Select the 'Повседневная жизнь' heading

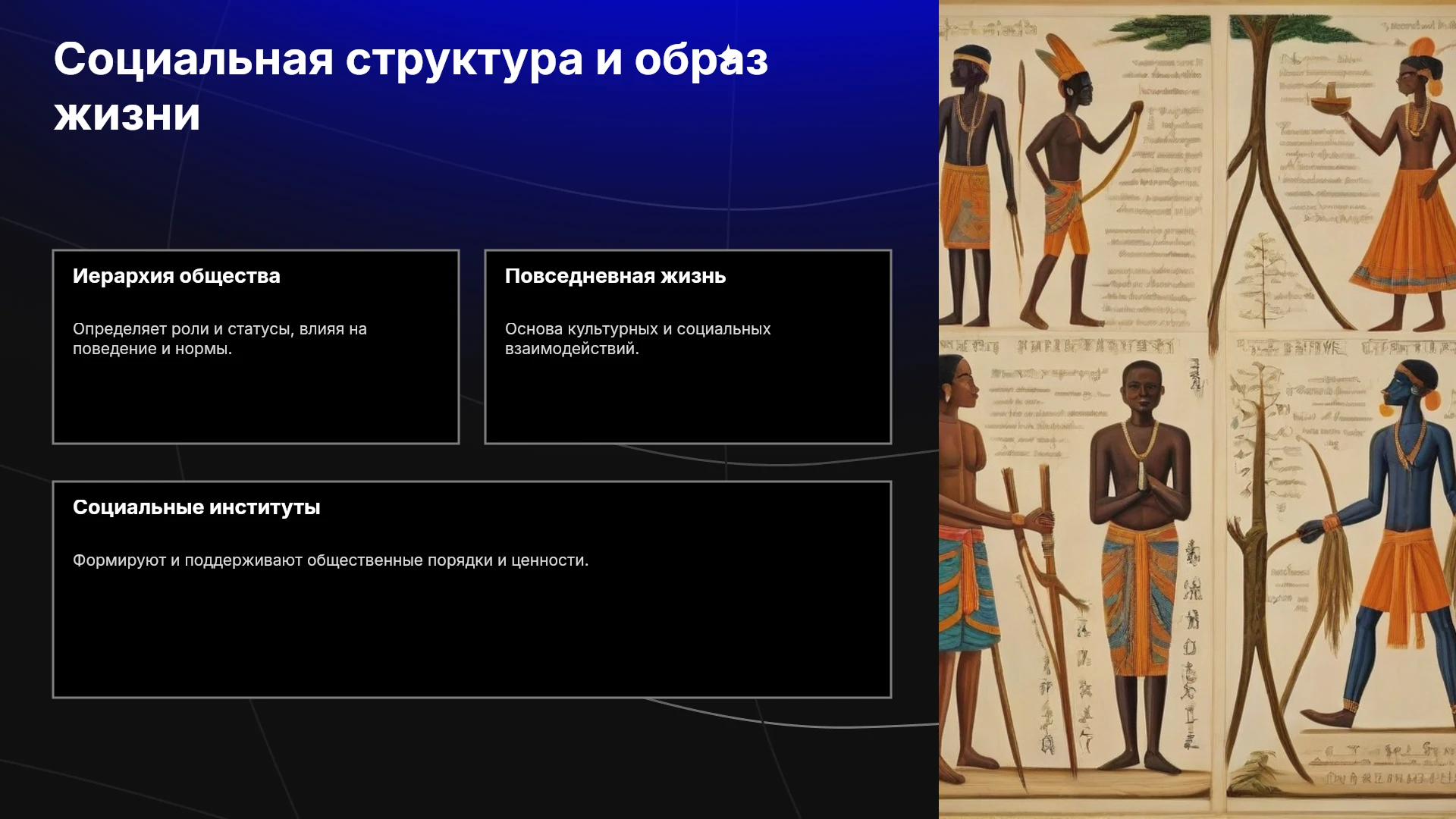click(x=615, y=276)
